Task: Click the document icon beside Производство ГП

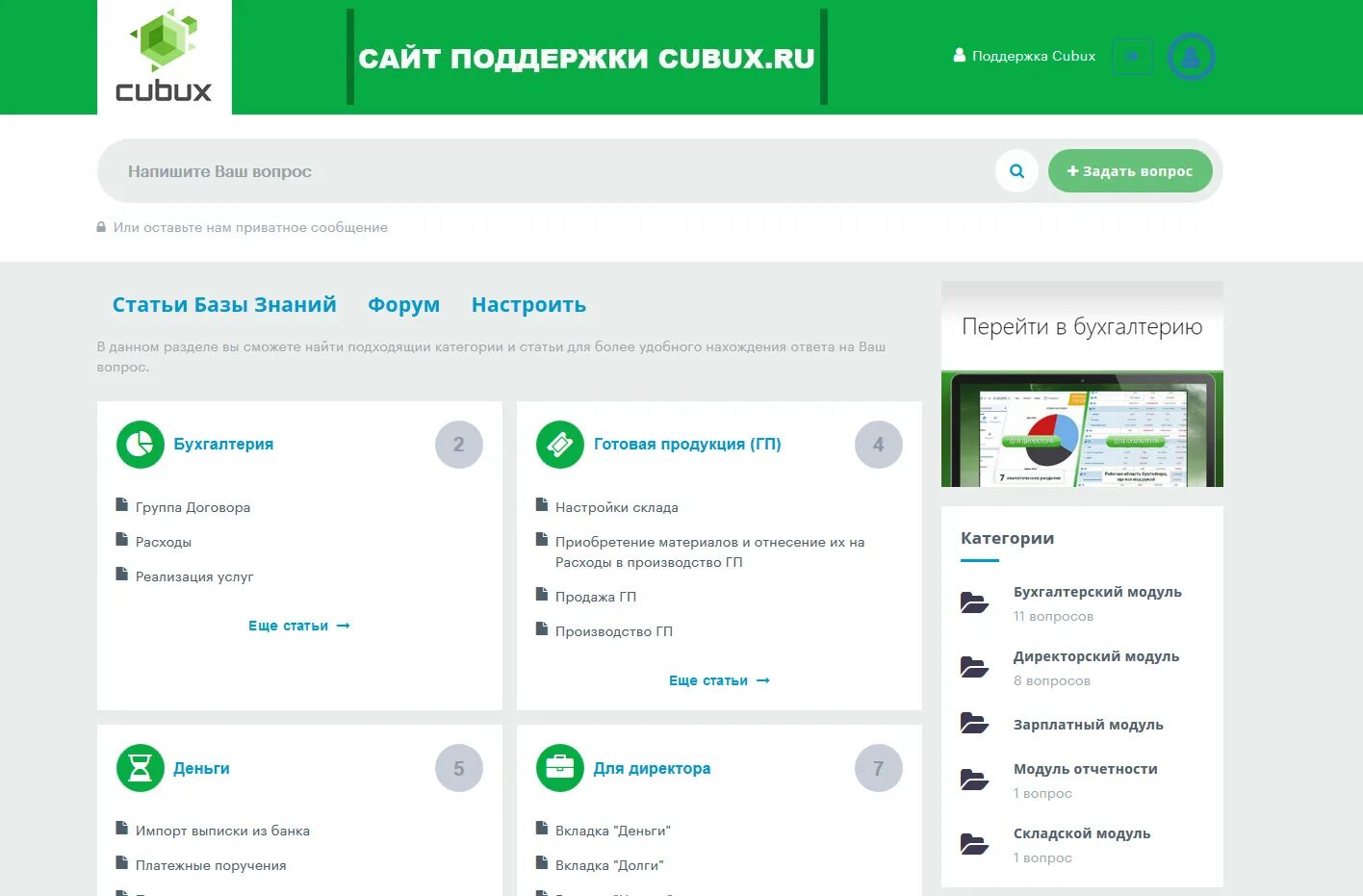Action: pos(542,629)
